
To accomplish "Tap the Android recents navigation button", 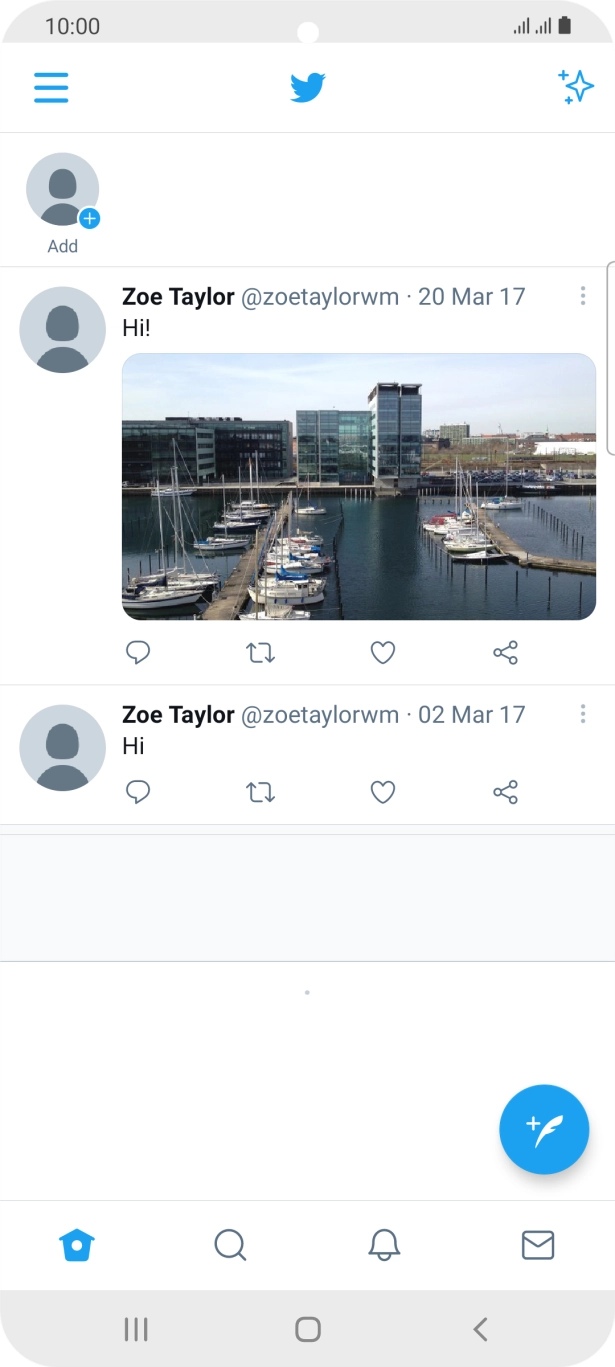I will [135, 1329].
